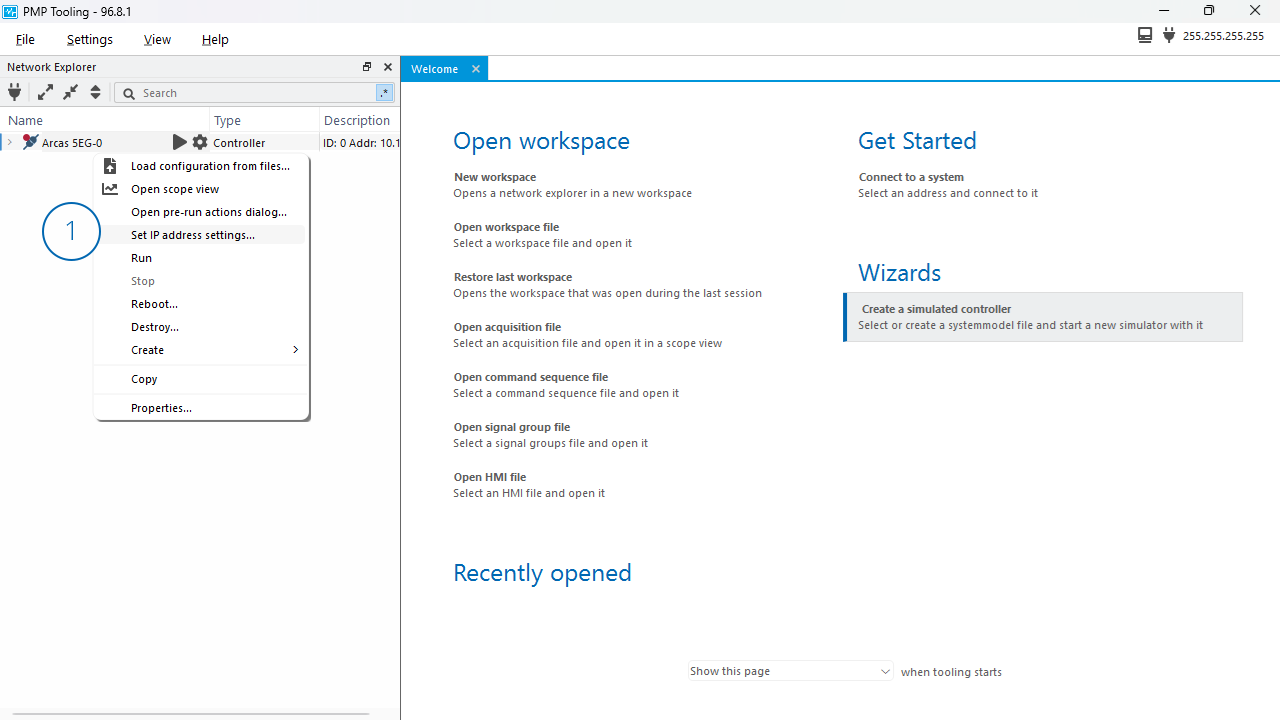Viewport: 1280px width, 720px height.
Task: Click the computer icon in top-right corner
Action: point(1145,36)
